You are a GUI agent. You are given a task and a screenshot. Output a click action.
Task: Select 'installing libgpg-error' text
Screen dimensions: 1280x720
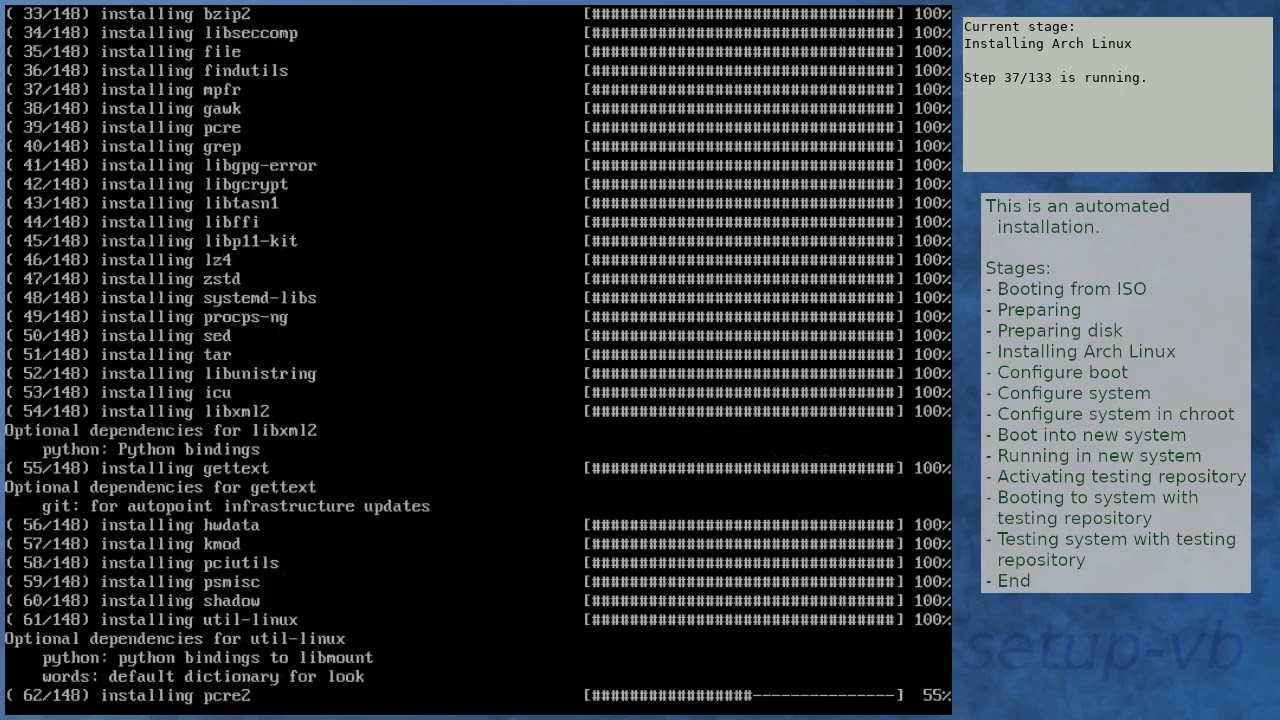[208, 166]
